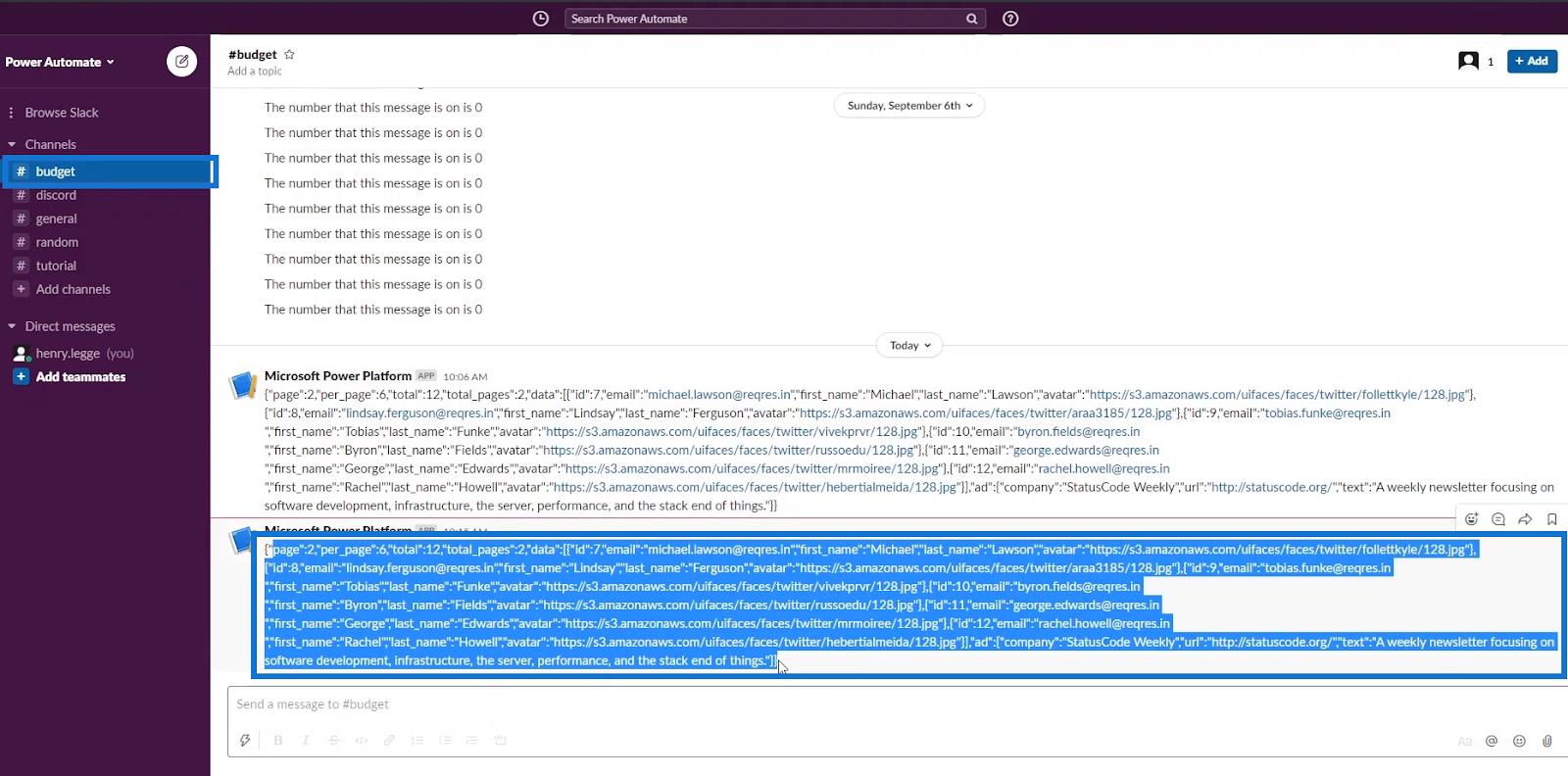Click the + Add button

click(x=1532, y=61)
